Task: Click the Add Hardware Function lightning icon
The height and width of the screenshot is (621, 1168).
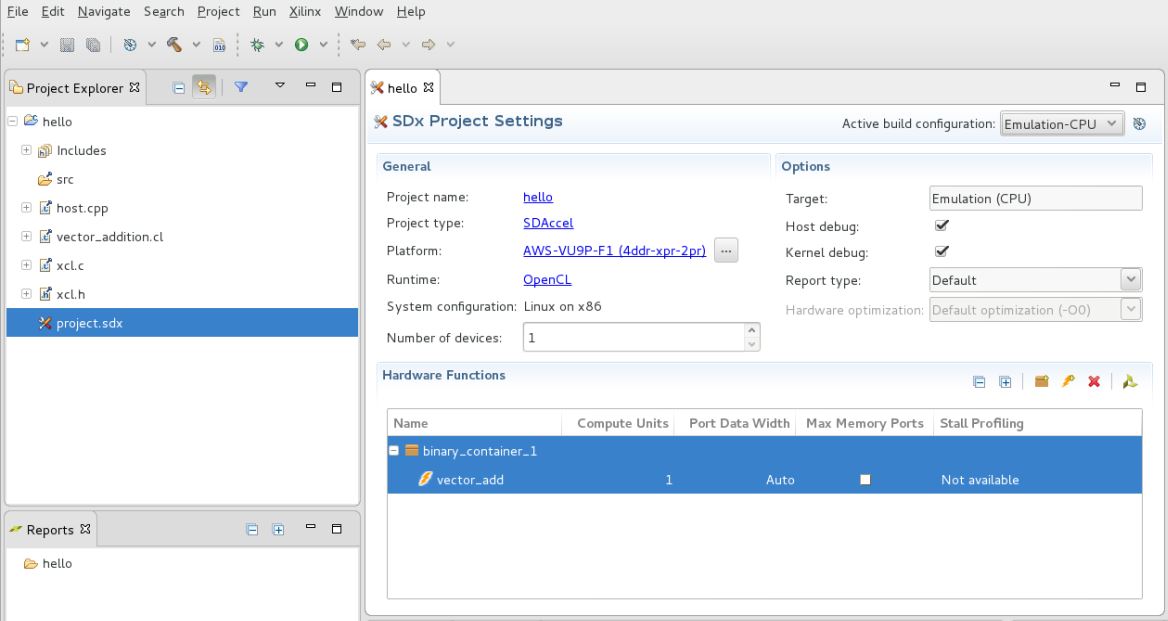Action: [1067, 381]
